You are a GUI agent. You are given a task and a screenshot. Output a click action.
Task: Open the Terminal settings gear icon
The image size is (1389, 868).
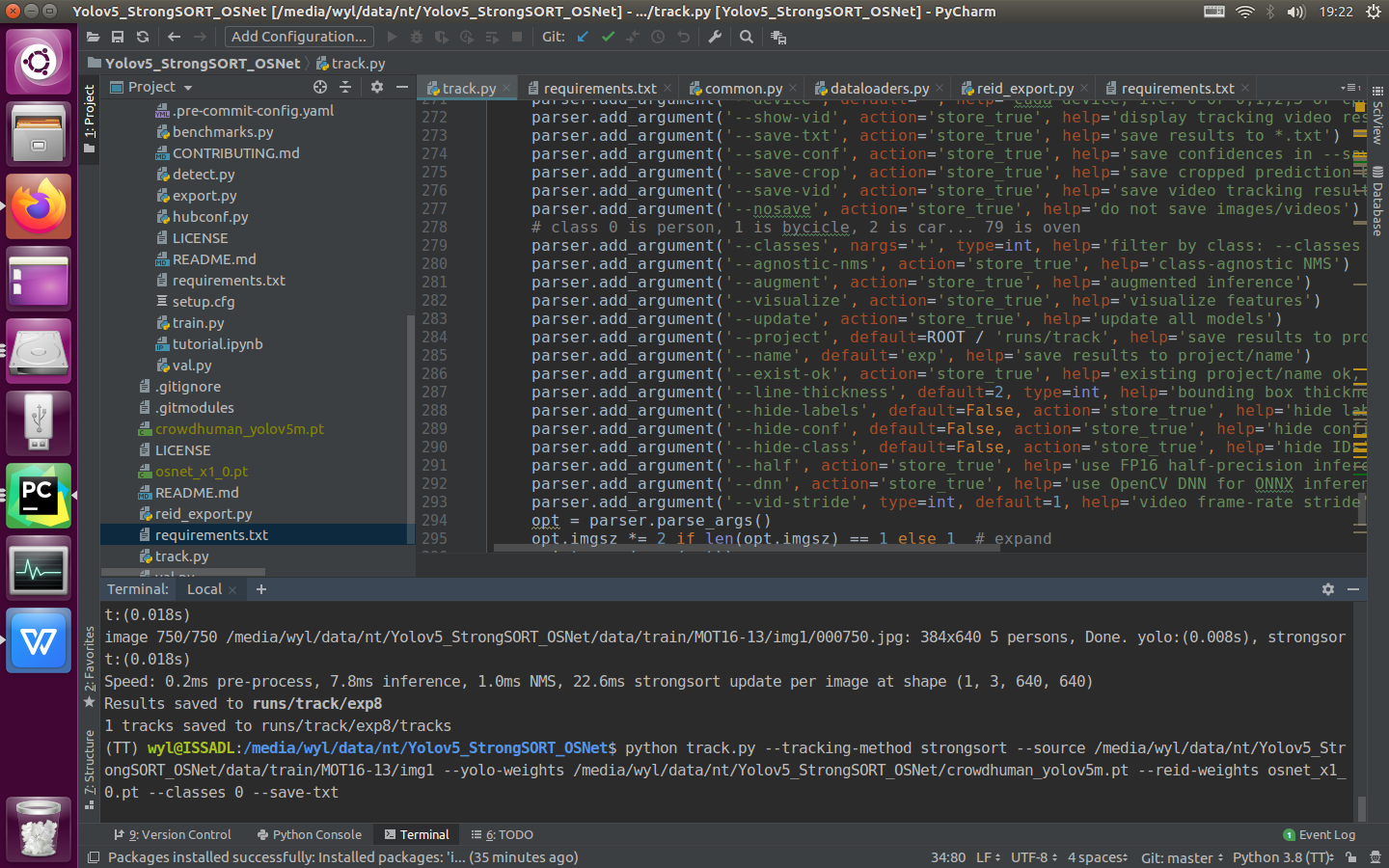(x=1328, y=588)
